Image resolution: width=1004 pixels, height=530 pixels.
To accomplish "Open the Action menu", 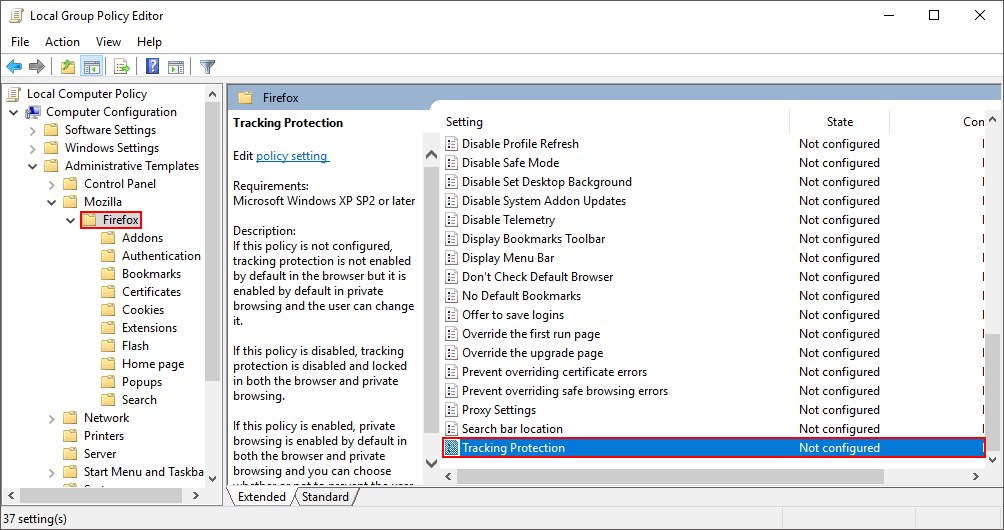I will [x=62, y=42].
